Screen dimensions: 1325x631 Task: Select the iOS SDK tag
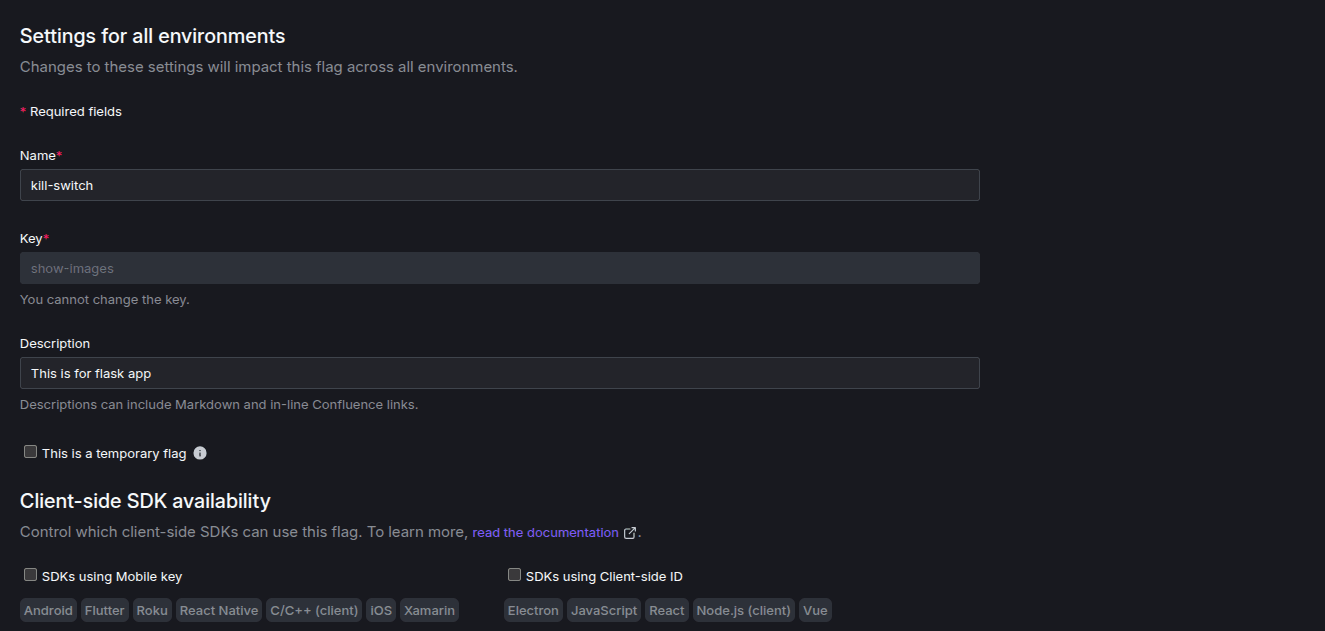point(381,610)
